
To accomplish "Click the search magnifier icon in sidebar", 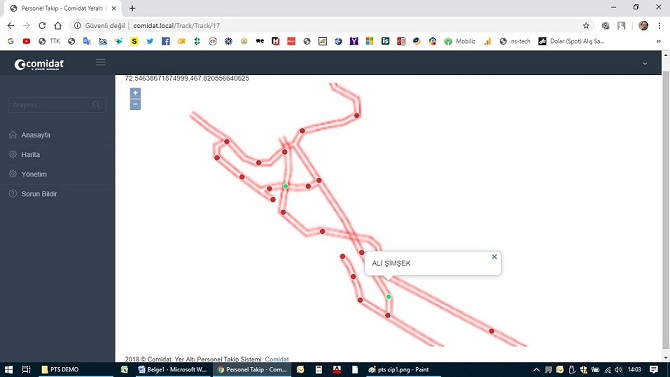I will [x=96, y=105].
